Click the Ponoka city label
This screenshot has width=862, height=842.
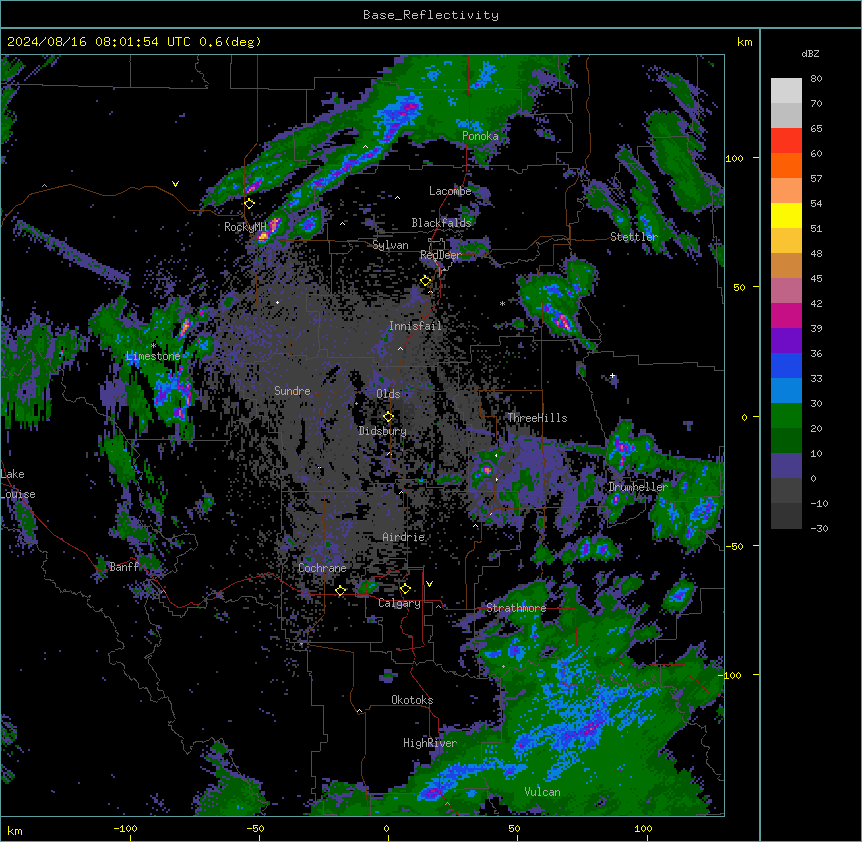pos(480,136)
